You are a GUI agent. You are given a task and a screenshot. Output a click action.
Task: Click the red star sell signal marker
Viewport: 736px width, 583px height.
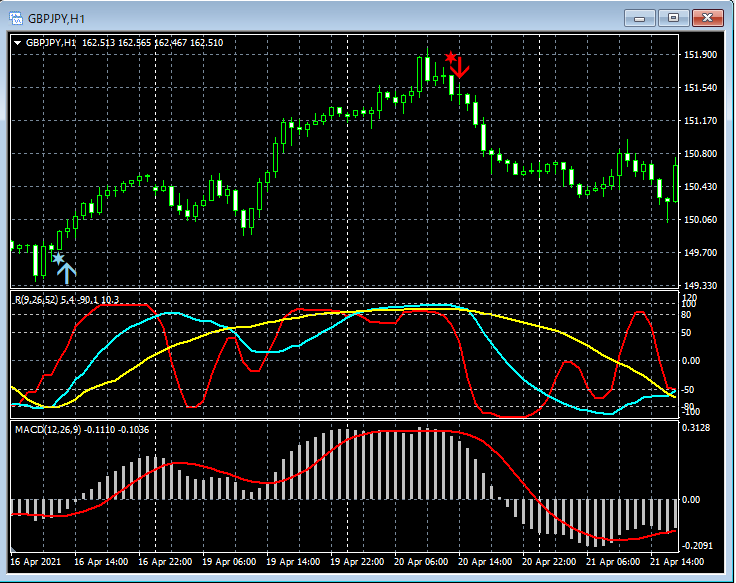click(451, 57)
